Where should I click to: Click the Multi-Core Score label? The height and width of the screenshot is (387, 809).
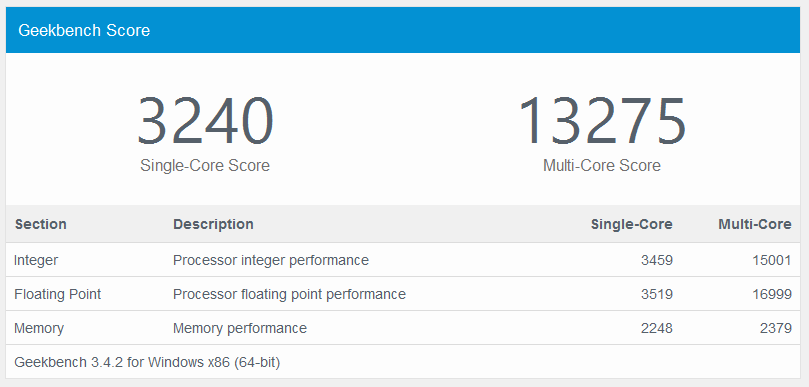pyautogui.click(x=602, y=166)
